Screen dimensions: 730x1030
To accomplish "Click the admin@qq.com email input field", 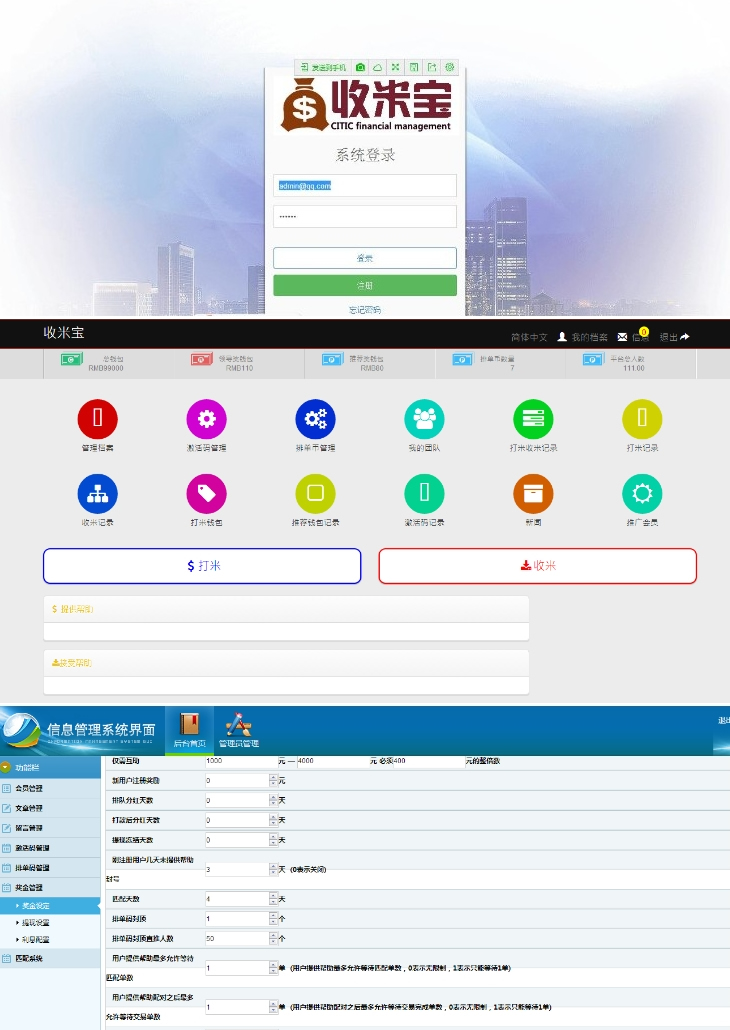I will pyautogui.click(x=365, y=186).
